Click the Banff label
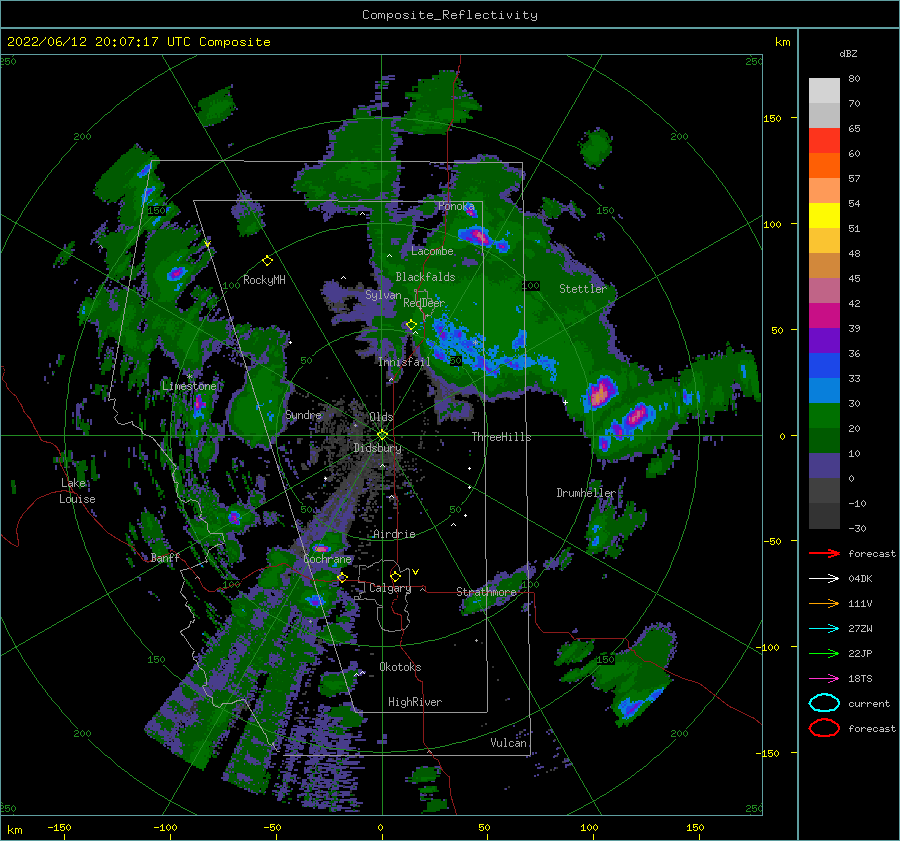This screenshot has width=900, height=841. tap(165, 557)
